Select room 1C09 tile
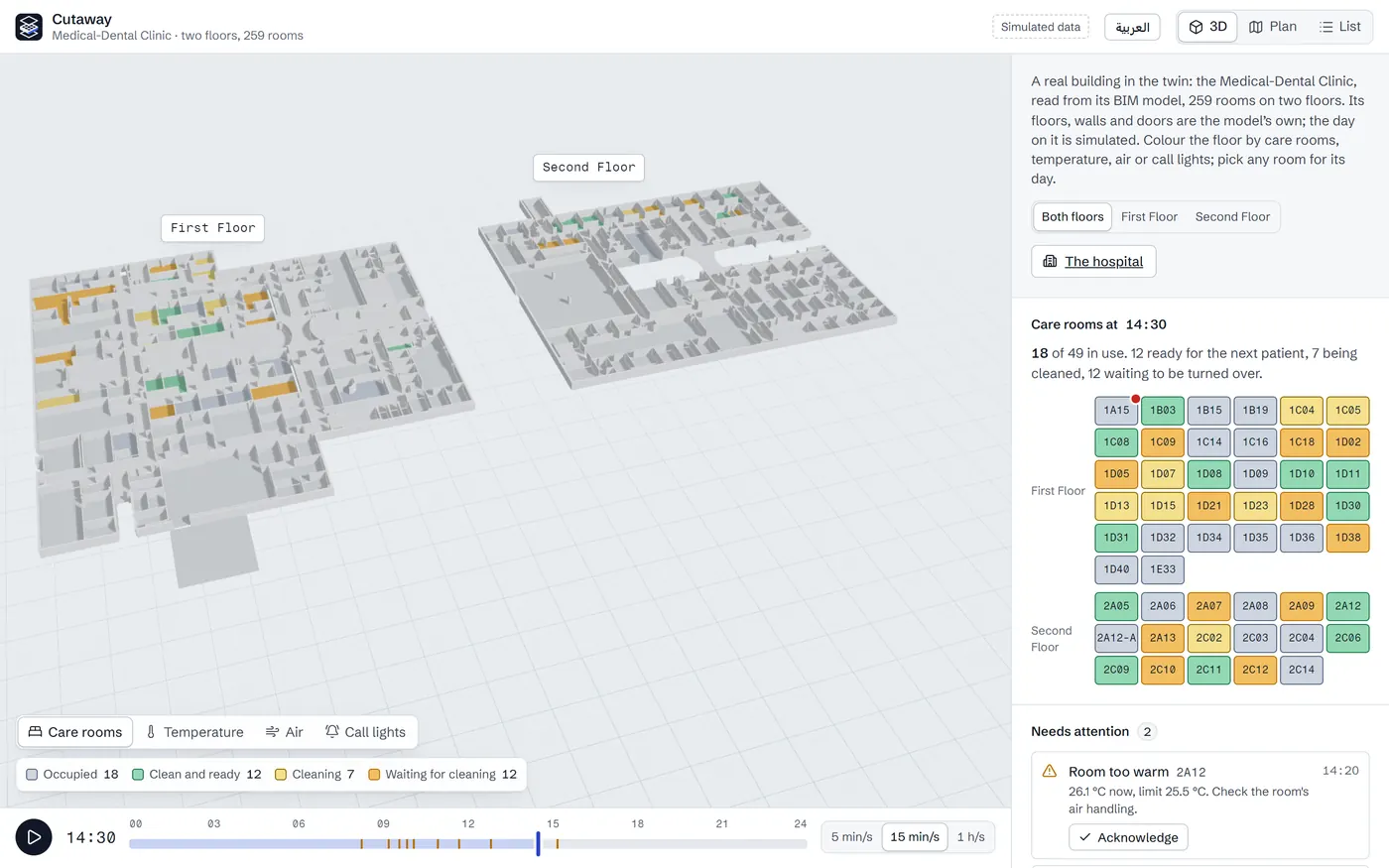Viewport: 1389px width, 868px height. [x=1163, y=442]
